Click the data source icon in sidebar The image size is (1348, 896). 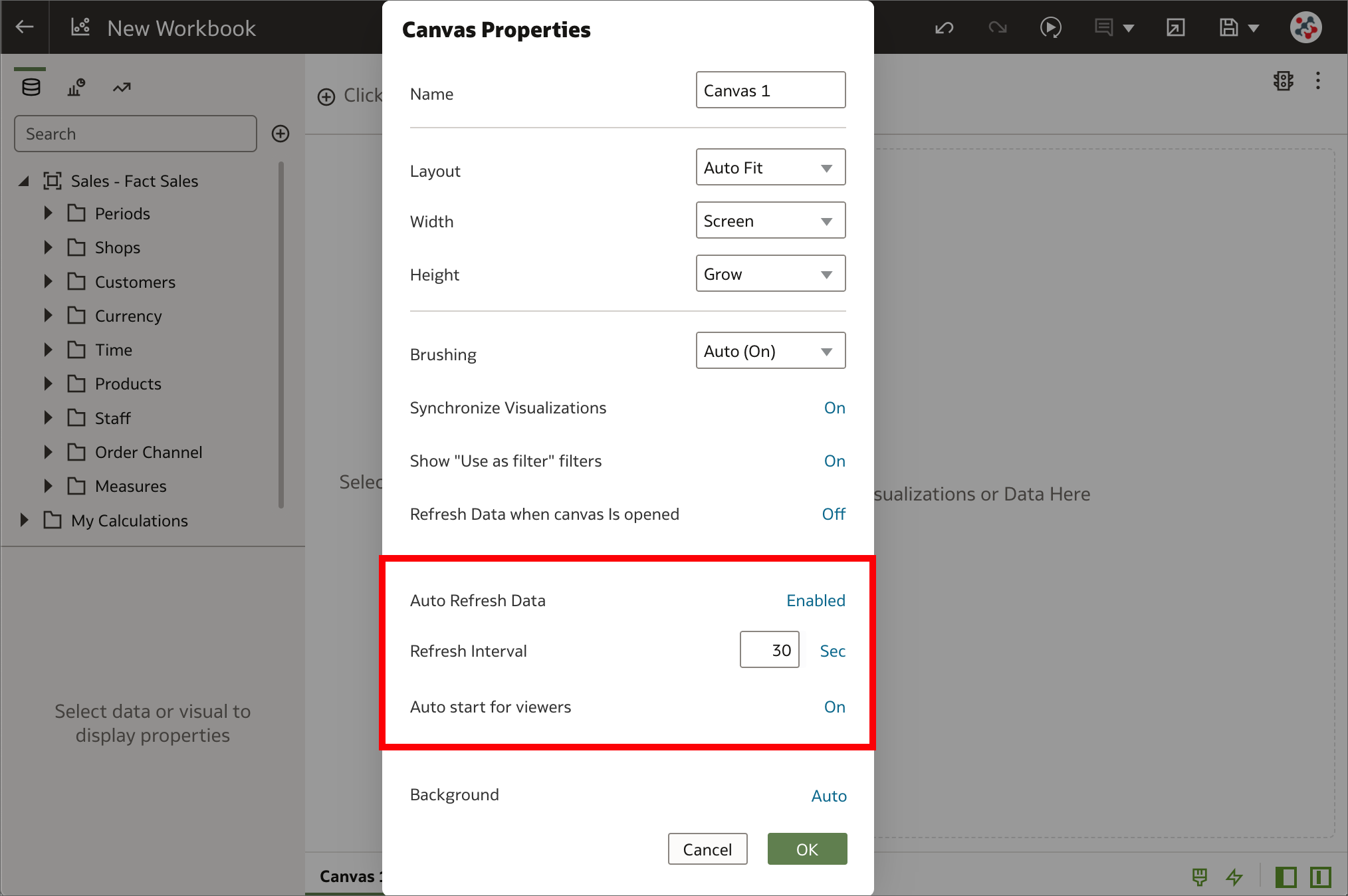coord(31,87)
